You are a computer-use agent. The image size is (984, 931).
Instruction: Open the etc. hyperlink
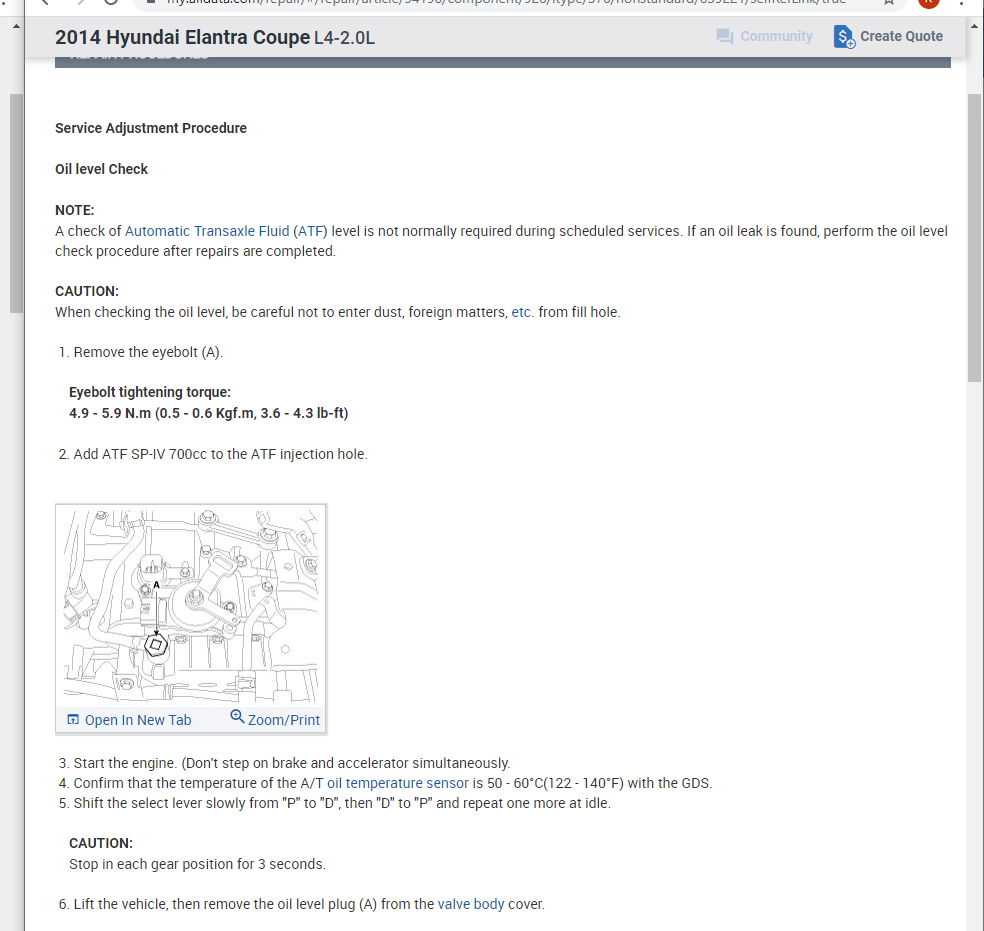click(x=522, y=312)
